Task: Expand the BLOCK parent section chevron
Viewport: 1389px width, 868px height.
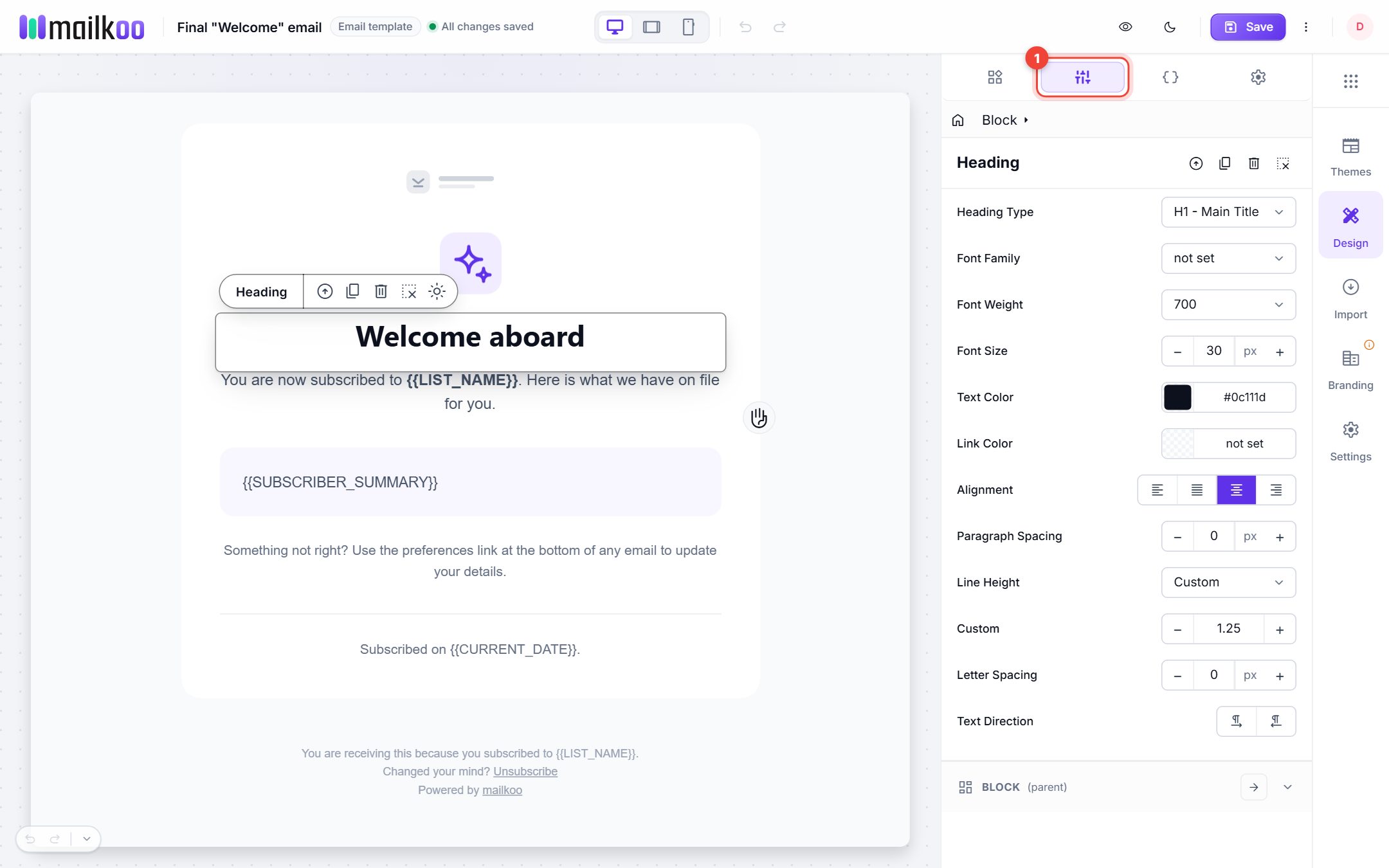Action: pos(1287,787)
